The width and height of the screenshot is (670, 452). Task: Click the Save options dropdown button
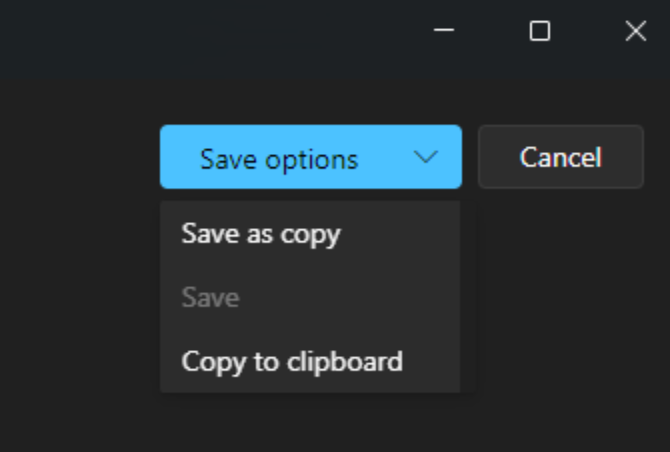[x=311, y=157]
